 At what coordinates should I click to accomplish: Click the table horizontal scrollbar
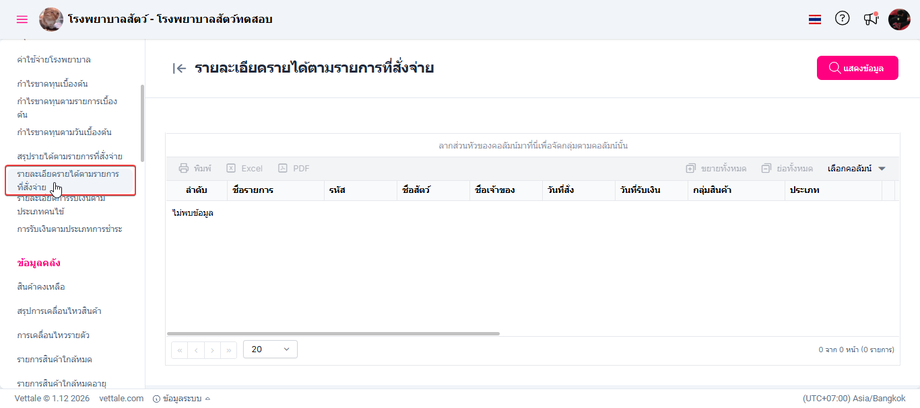pos(333,333)
